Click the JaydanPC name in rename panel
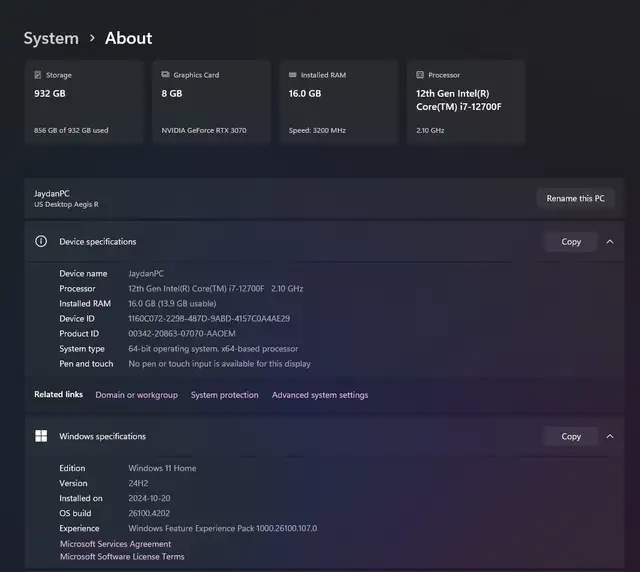640x572 pixels. 51,194
